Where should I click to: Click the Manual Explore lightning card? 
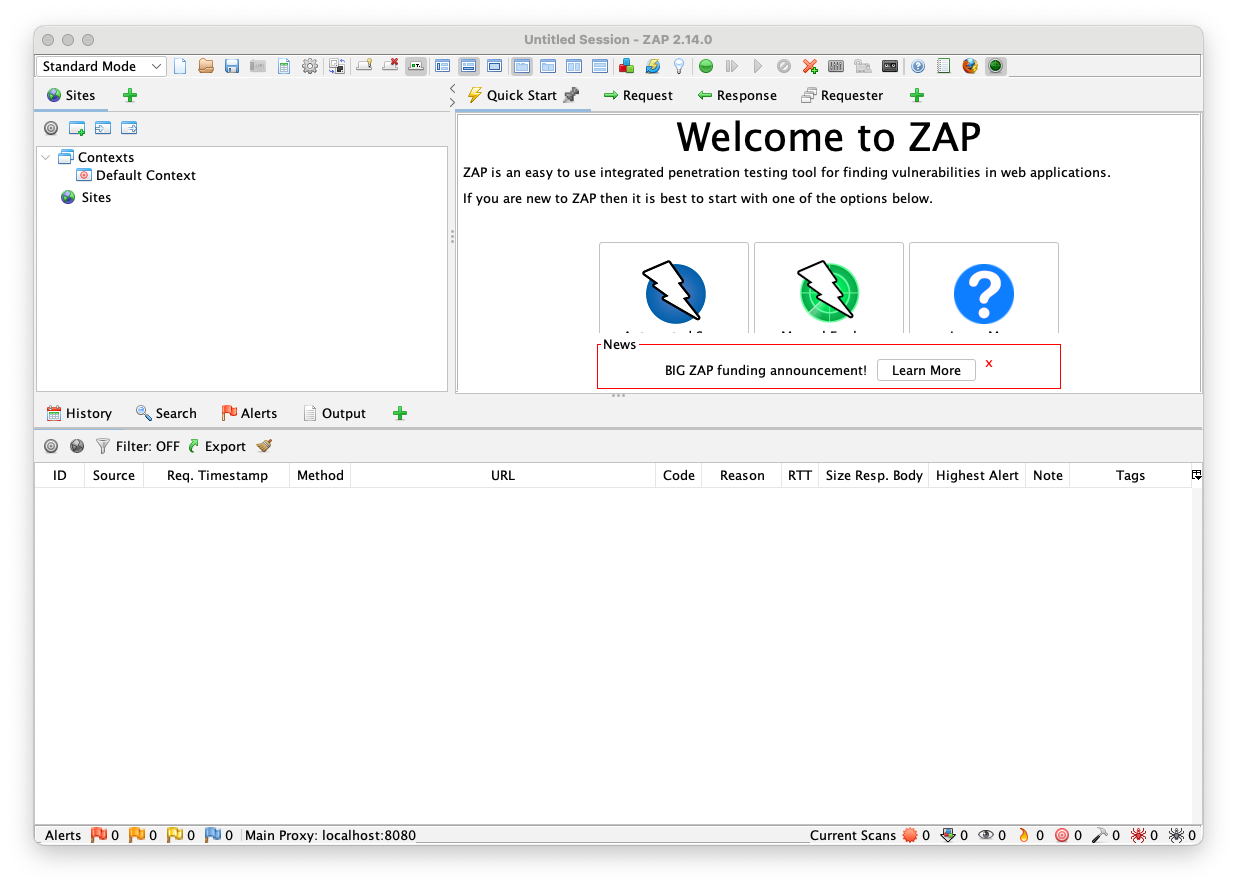coord(829,288)
